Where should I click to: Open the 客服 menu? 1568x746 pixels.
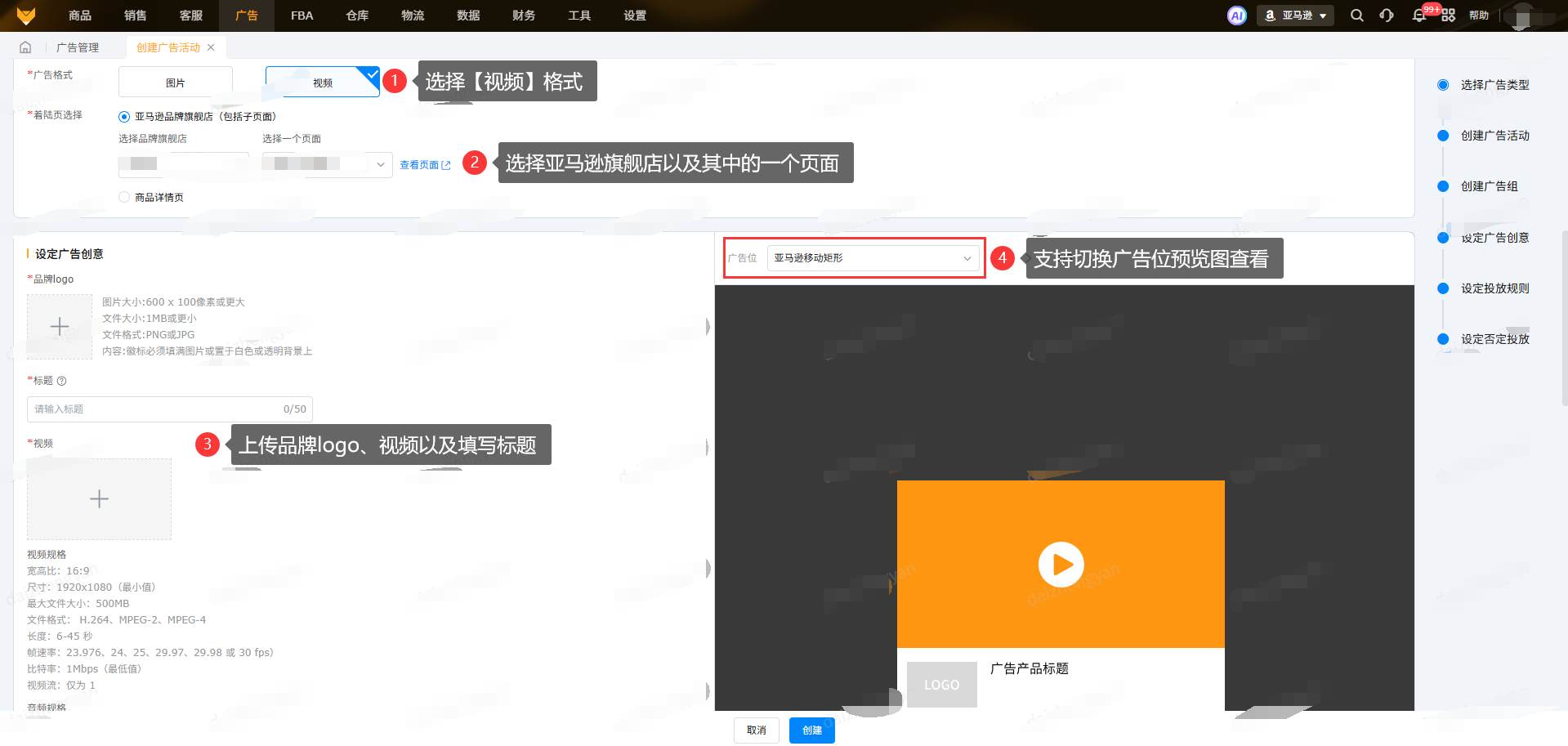(x=191, y=16)
